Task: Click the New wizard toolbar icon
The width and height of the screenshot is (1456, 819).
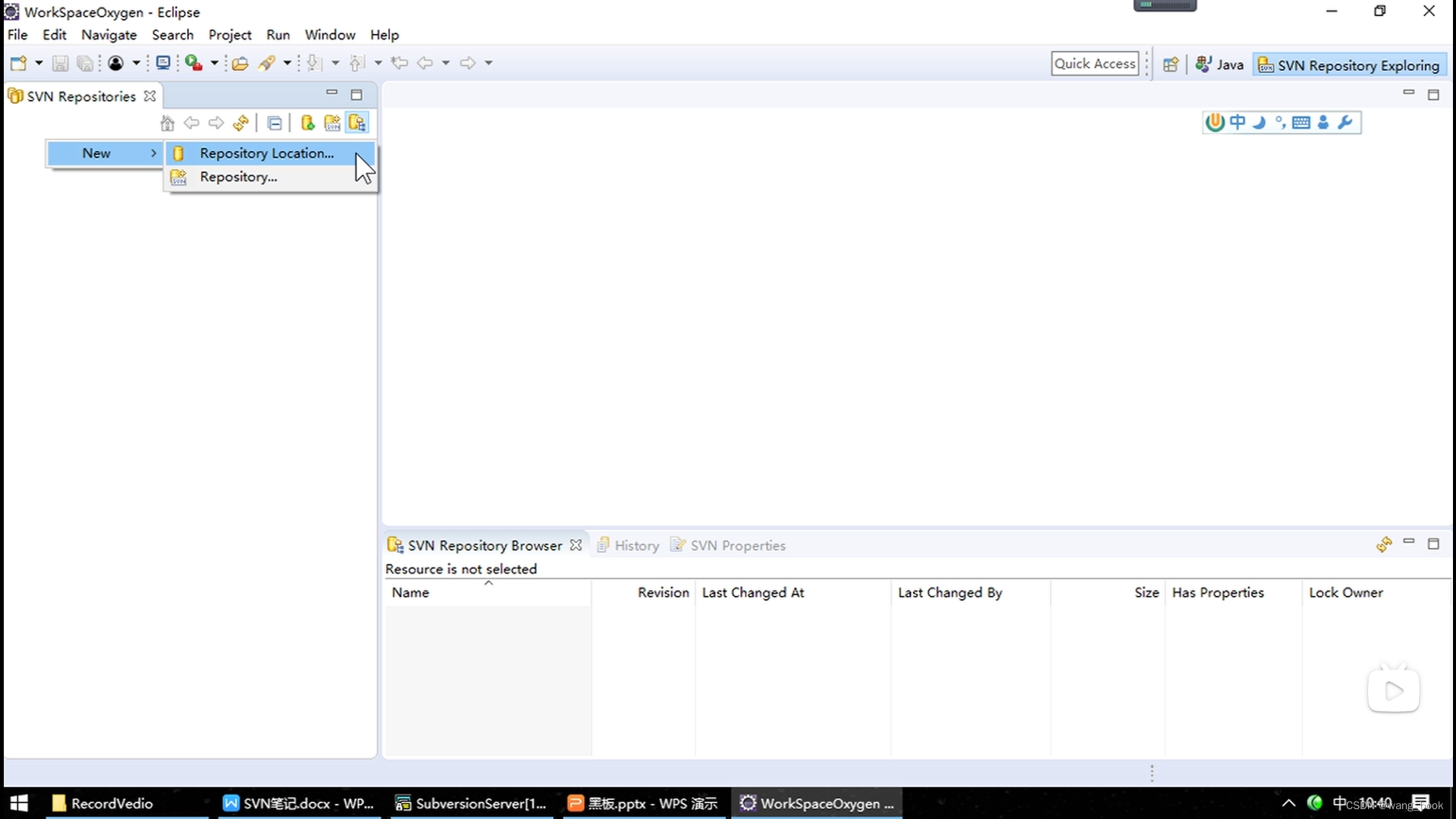Action: click(18, 63)
